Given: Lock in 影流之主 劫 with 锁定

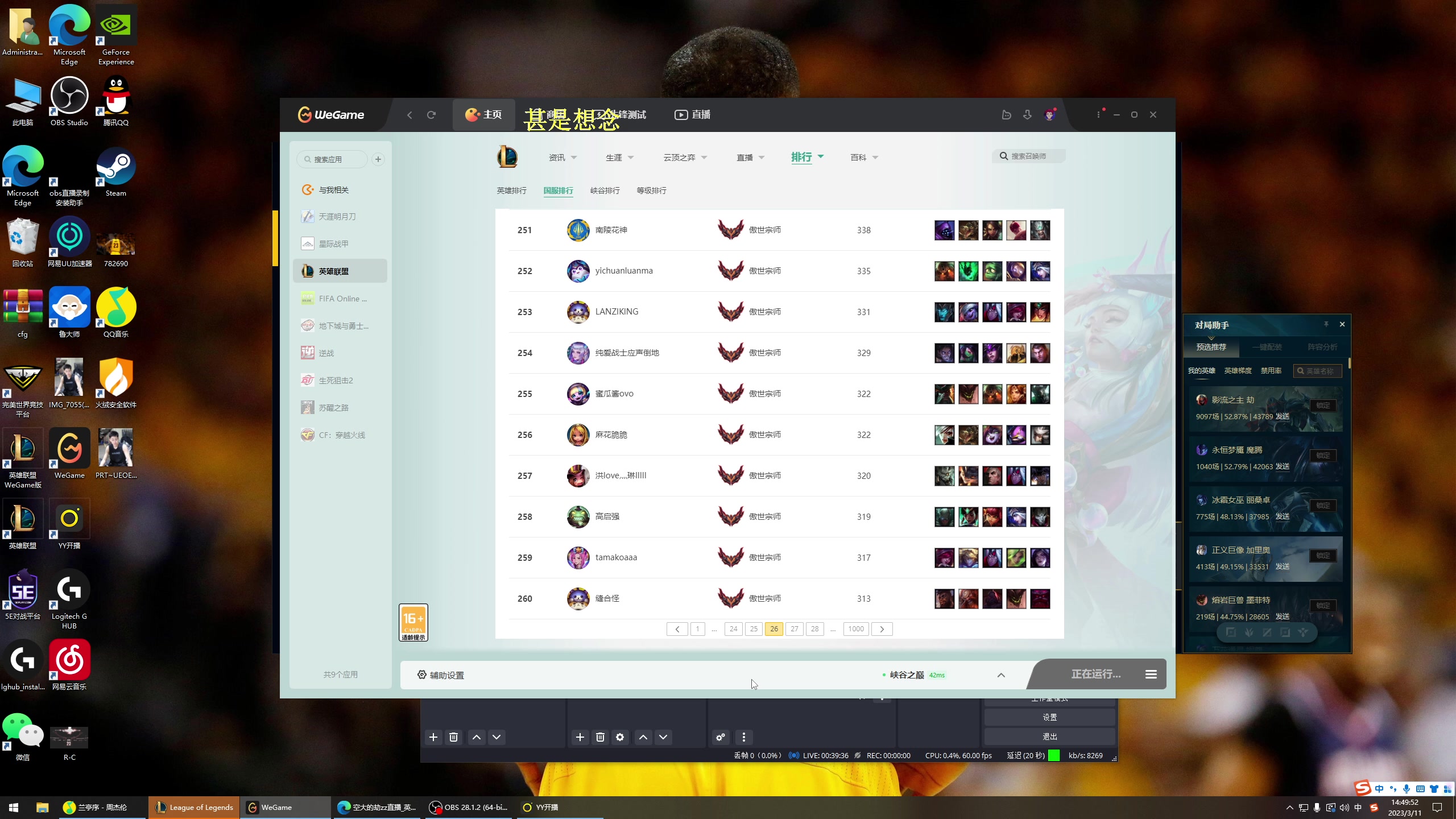Looking at the screenshot, I should click(1323, 406).
